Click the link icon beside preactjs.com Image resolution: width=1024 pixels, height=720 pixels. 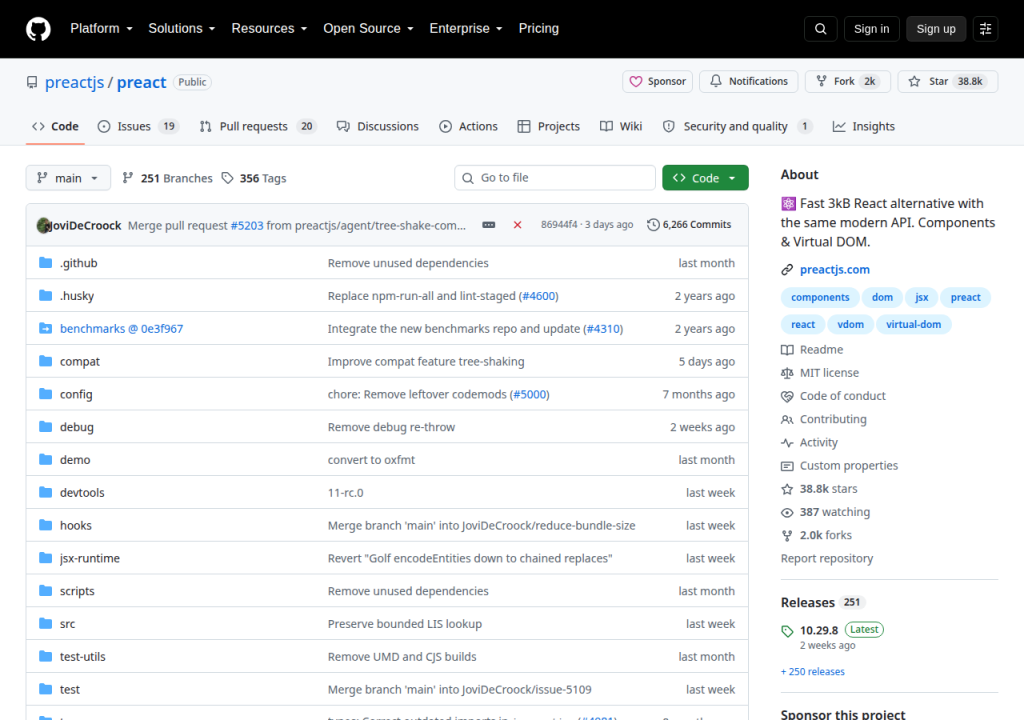(x=787, y=270)
